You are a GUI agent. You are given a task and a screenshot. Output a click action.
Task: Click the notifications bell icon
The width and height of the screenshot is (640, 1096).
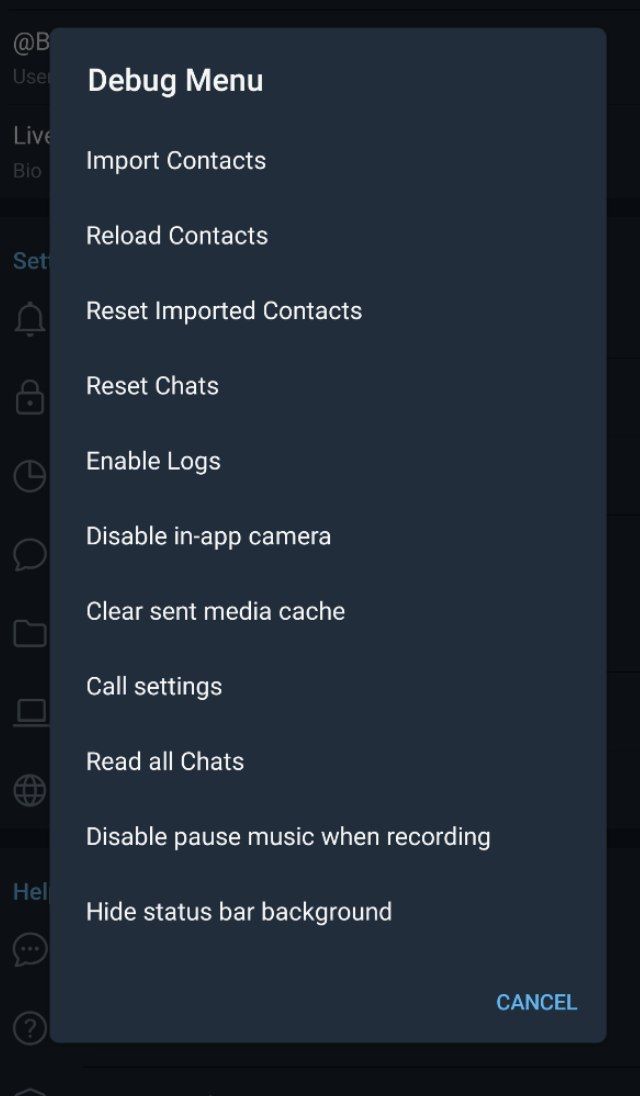coord(30,320)
